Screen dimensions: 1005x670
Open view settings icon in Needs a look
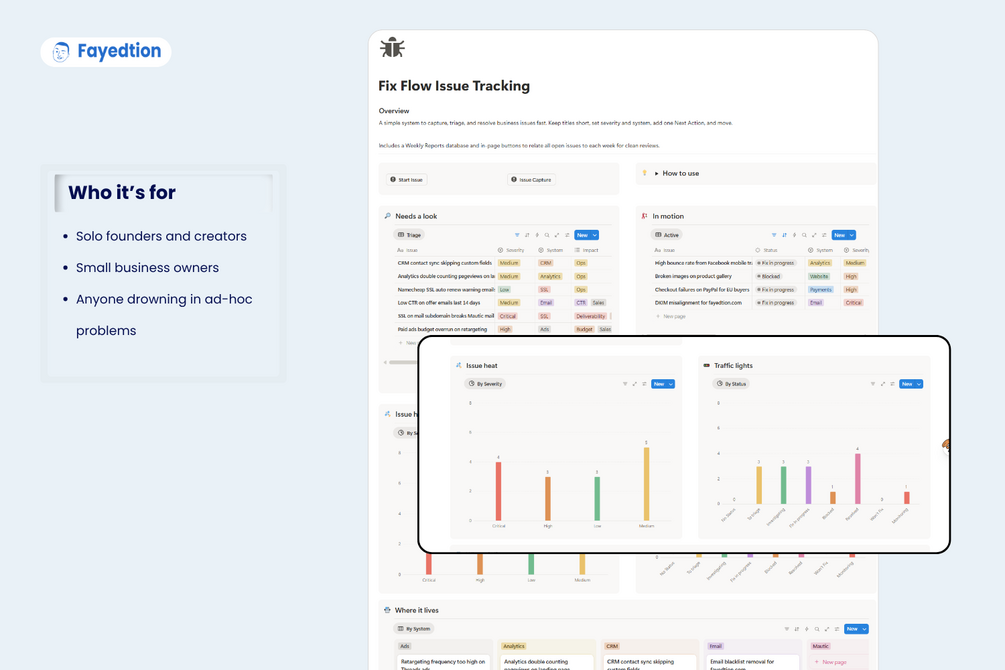click(x=567, y=235)
